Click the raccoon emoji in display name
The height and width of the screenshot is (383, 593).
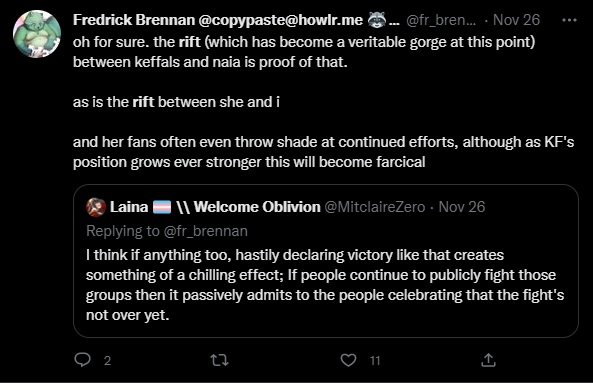(x=376, y=20)
